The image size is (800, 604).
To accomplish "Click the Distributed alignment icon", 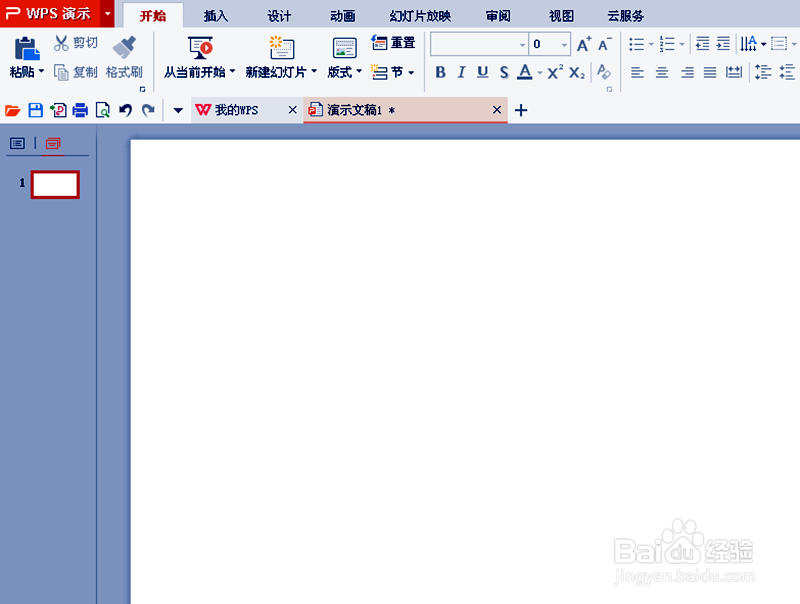I will tap(734, 72).
